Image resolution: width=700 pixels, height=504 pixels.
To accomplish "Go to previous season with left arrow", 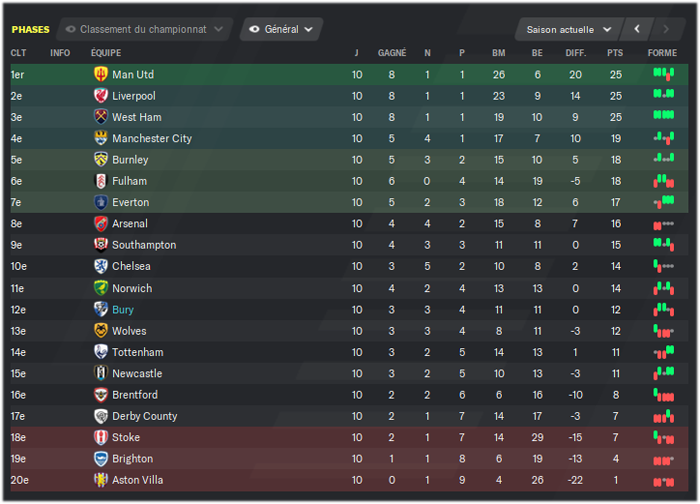I will [x=637, y=29].
